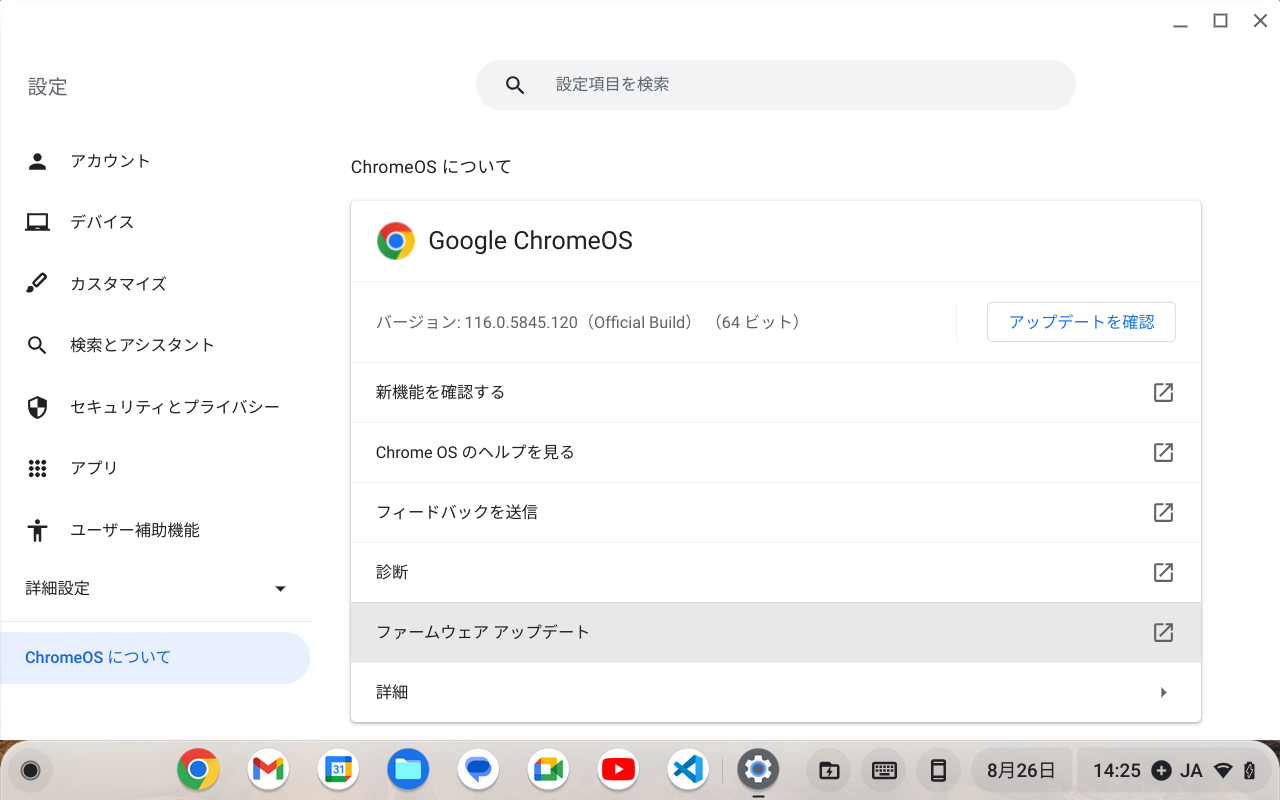Launch Visual Studio Code from shelf
This screenshot has width=1280, height=800.
[688, 769]
